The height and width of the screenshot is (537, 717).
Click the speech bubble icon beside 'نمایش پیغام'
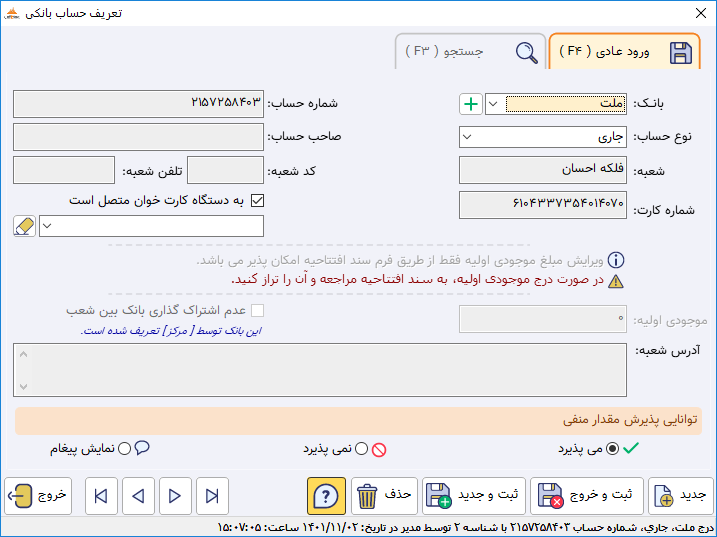pyautogui.click(x=142, y=447)
